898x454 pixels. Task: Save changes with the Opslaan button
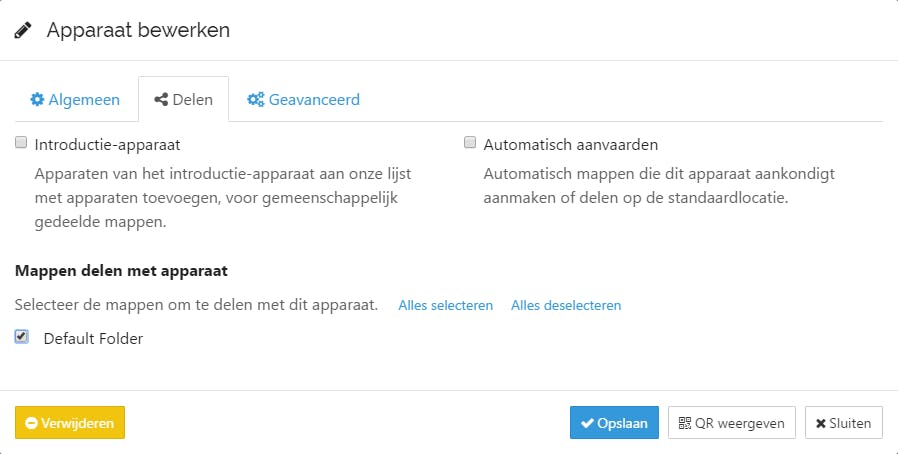click(x=614, y=423)
